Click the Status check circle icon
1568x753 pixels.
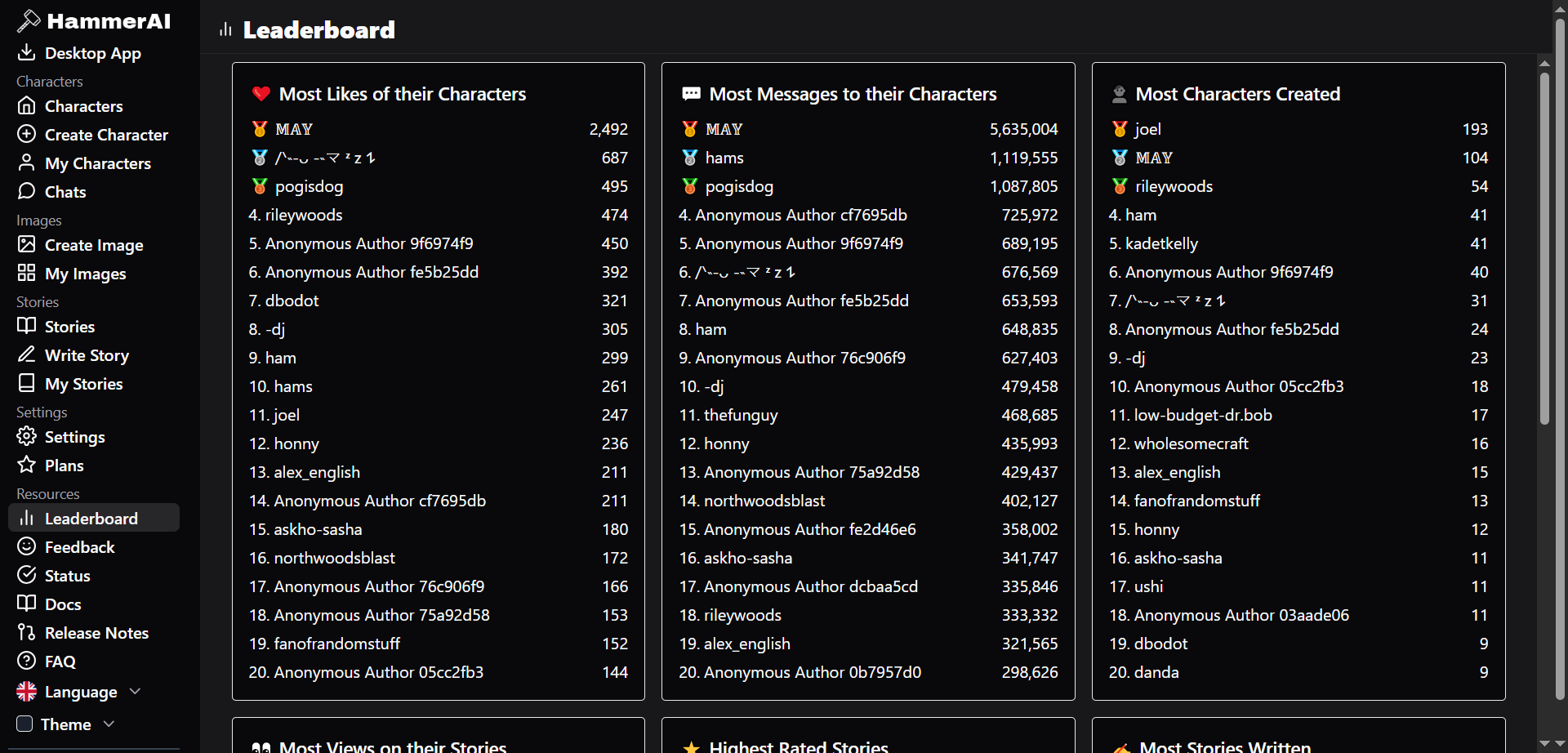(27, 575)
